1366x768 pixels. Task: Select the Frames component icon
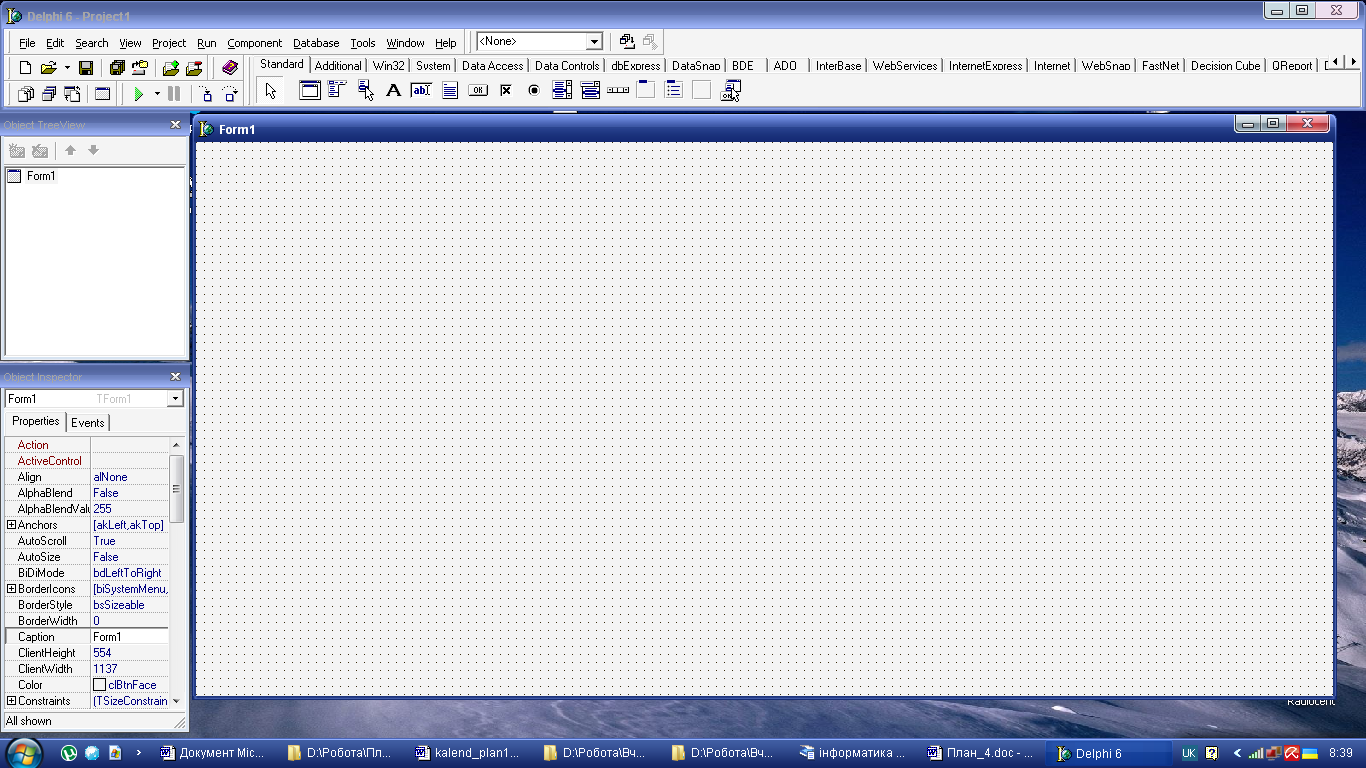point(310,91)
